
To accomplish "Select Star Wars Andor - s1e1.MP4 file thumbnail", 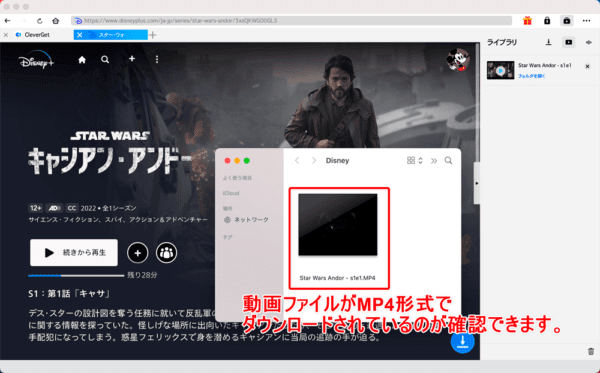I will 338,225.
